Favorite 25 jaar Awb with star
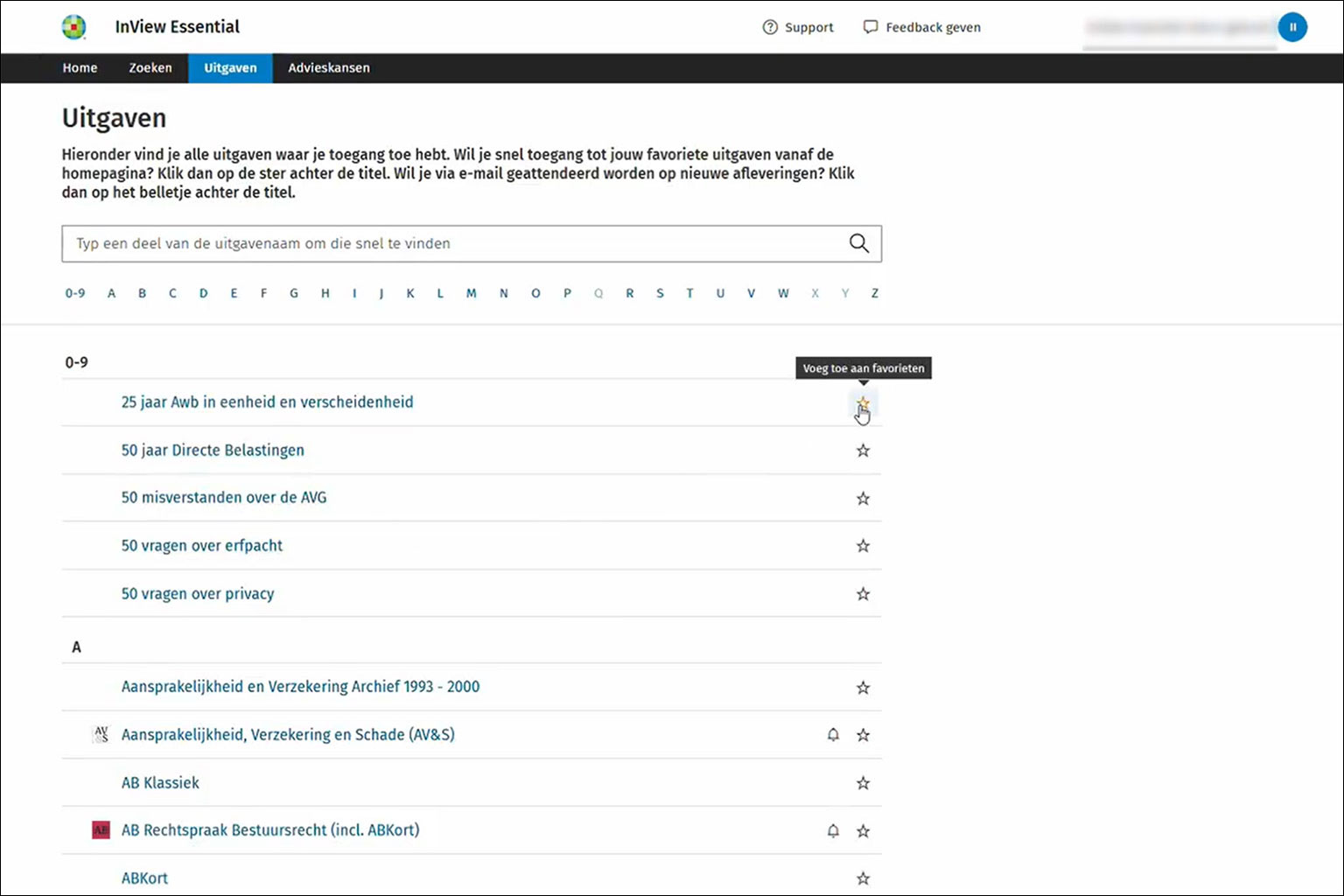The height and width of the screenshot is (896, 1344). coord(863,403)
